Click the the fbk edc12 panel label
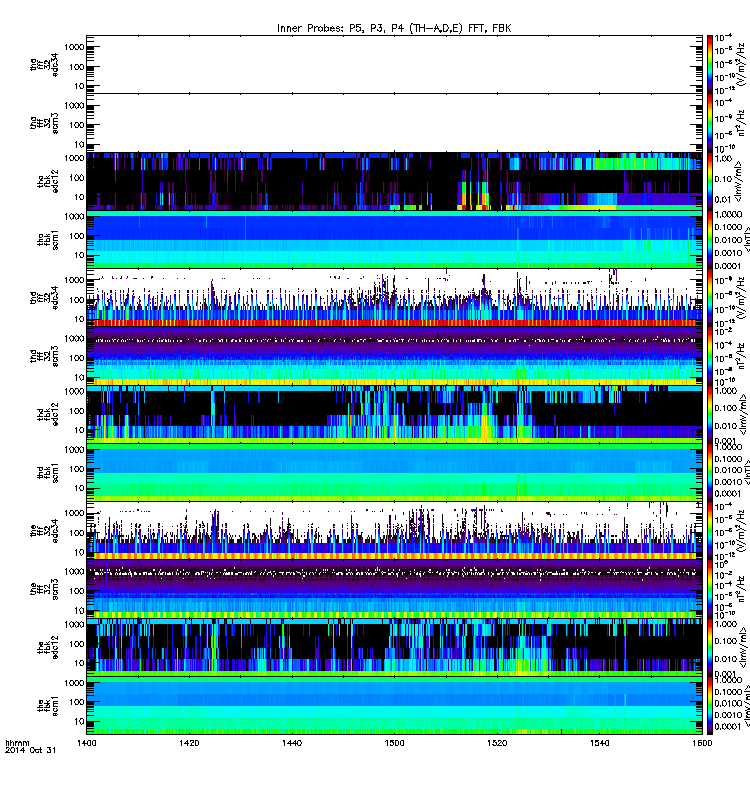Screen dimensions: 750x800 pyautogui.click(x=48, y=648)
